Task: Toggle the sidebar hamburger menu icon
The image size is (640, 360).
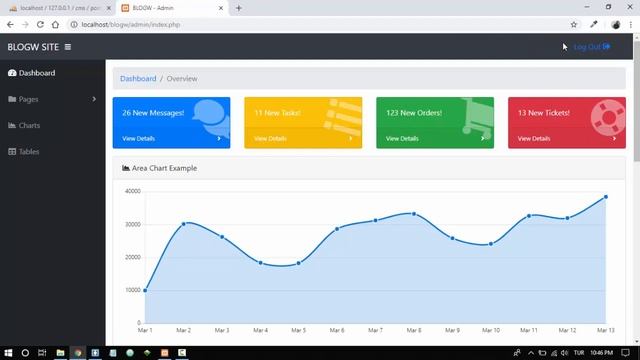Action: 68,47
